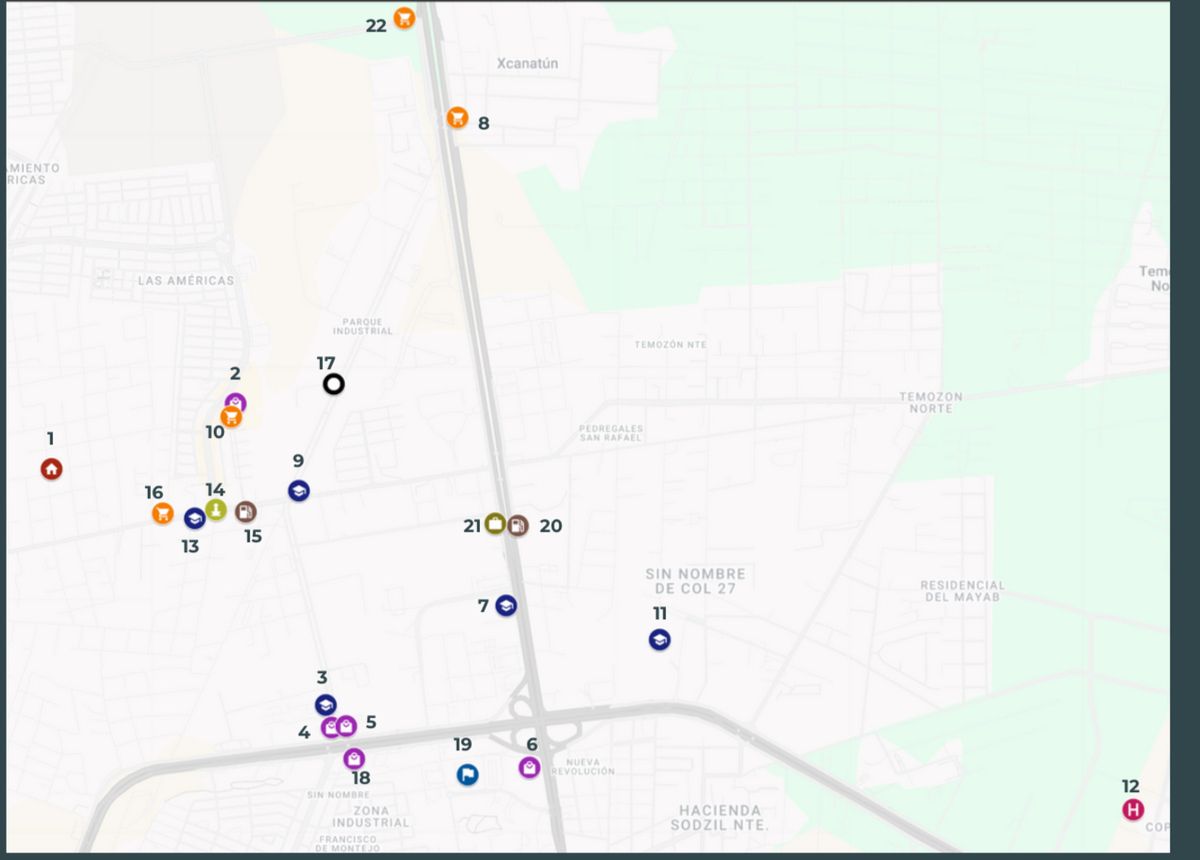The height and width of the screenshot is (860, 1200).
Task: Select the brown gas pump marker 15
Action: click(245, 512)
